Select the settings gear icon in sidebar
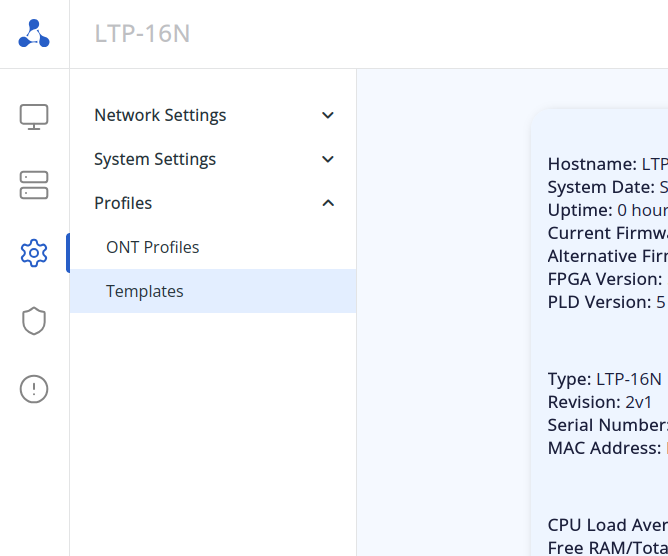668x556 pixels. [34, 253]
